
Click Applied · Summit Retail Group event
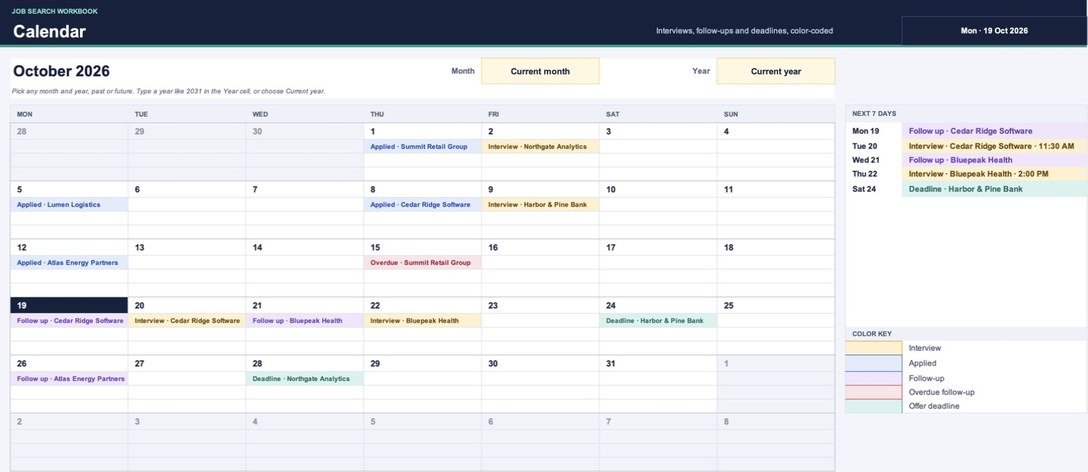click(423, 146)
